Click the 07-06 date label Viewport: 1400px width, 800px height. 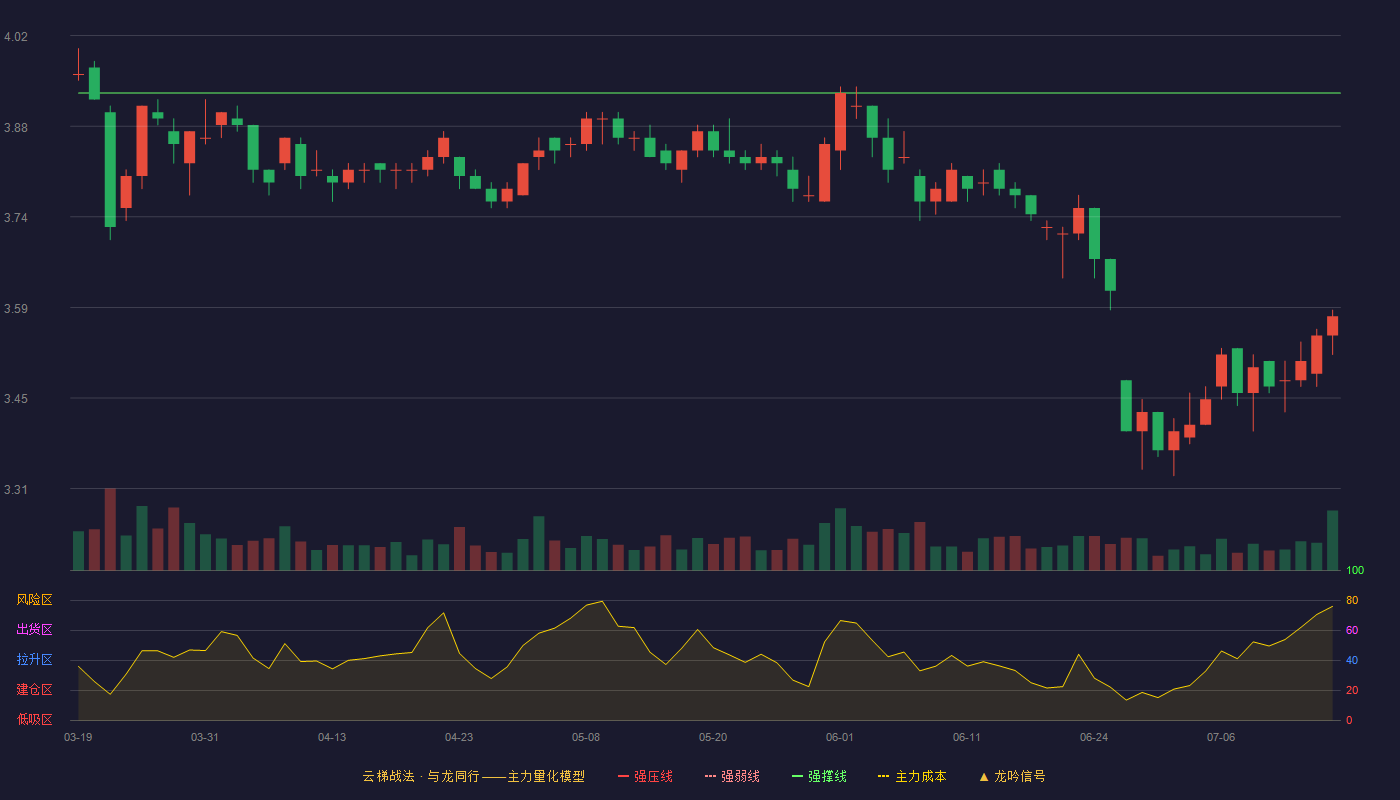pos(1221,737)
